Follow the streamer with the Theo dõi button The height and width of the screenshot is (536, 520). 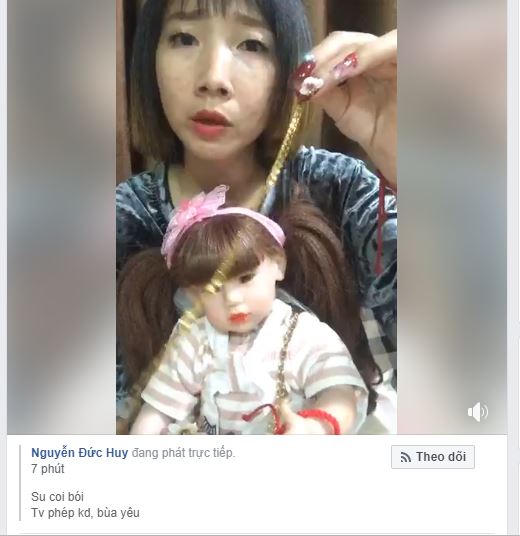[433, 457]
